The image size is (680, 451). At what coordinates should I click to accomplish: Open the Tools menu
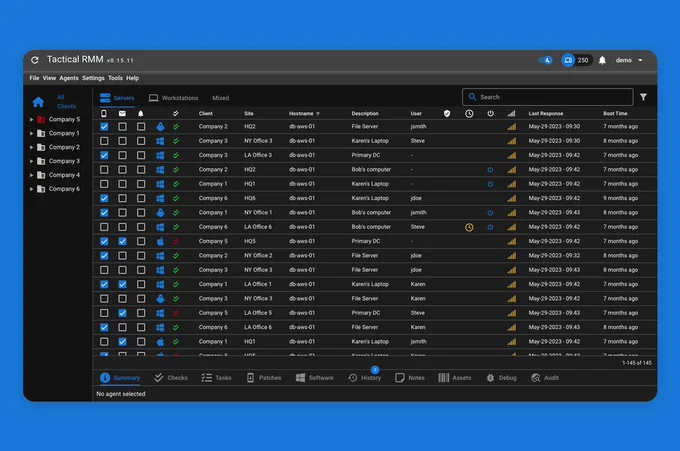[x=115, y=78]
